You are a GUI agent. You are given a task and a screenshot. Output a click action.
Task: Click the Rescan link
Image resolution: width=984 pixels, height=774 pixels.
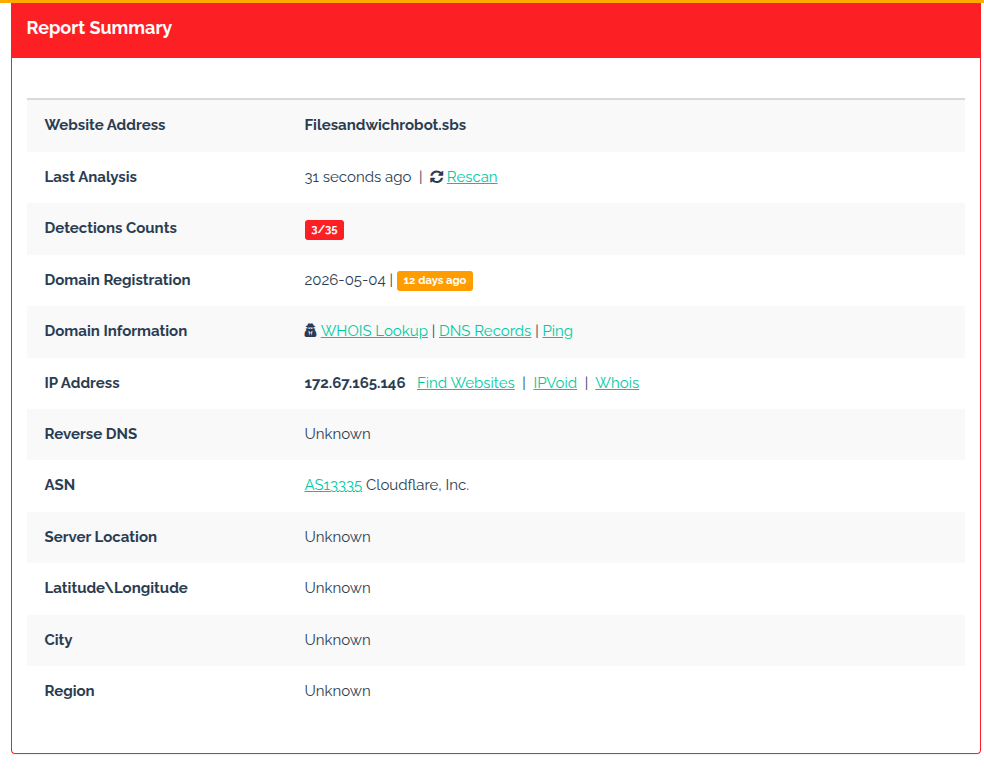[x=472, y=177]
